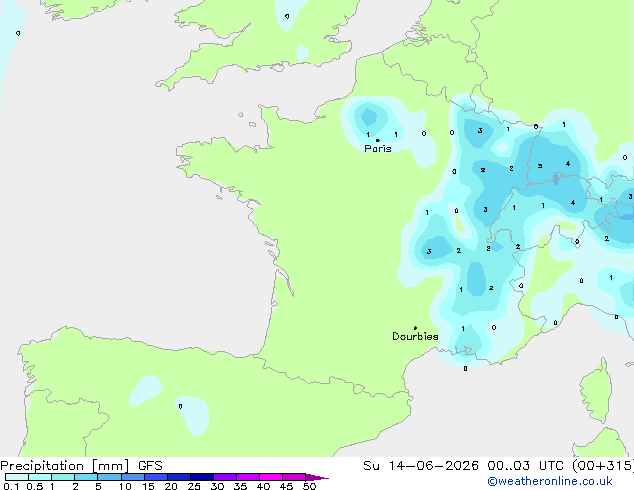This screenshot has width=634, height=490.
Task: Click the arrow tip beyond 50 mm legend
Action: 317,477
